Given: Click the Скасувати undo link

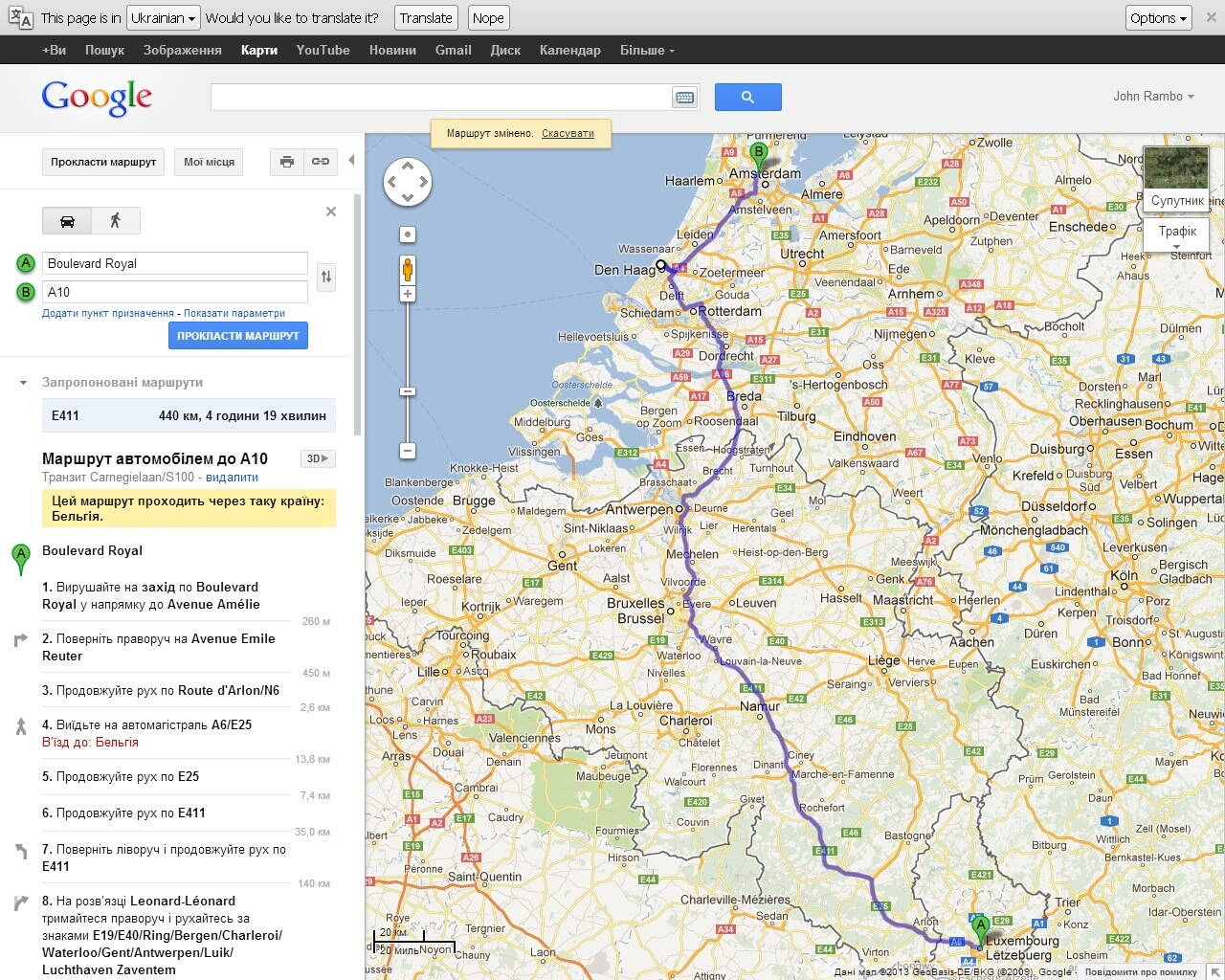Looking at the screenshot, I should pyautogui.click(x=568, y=133).
